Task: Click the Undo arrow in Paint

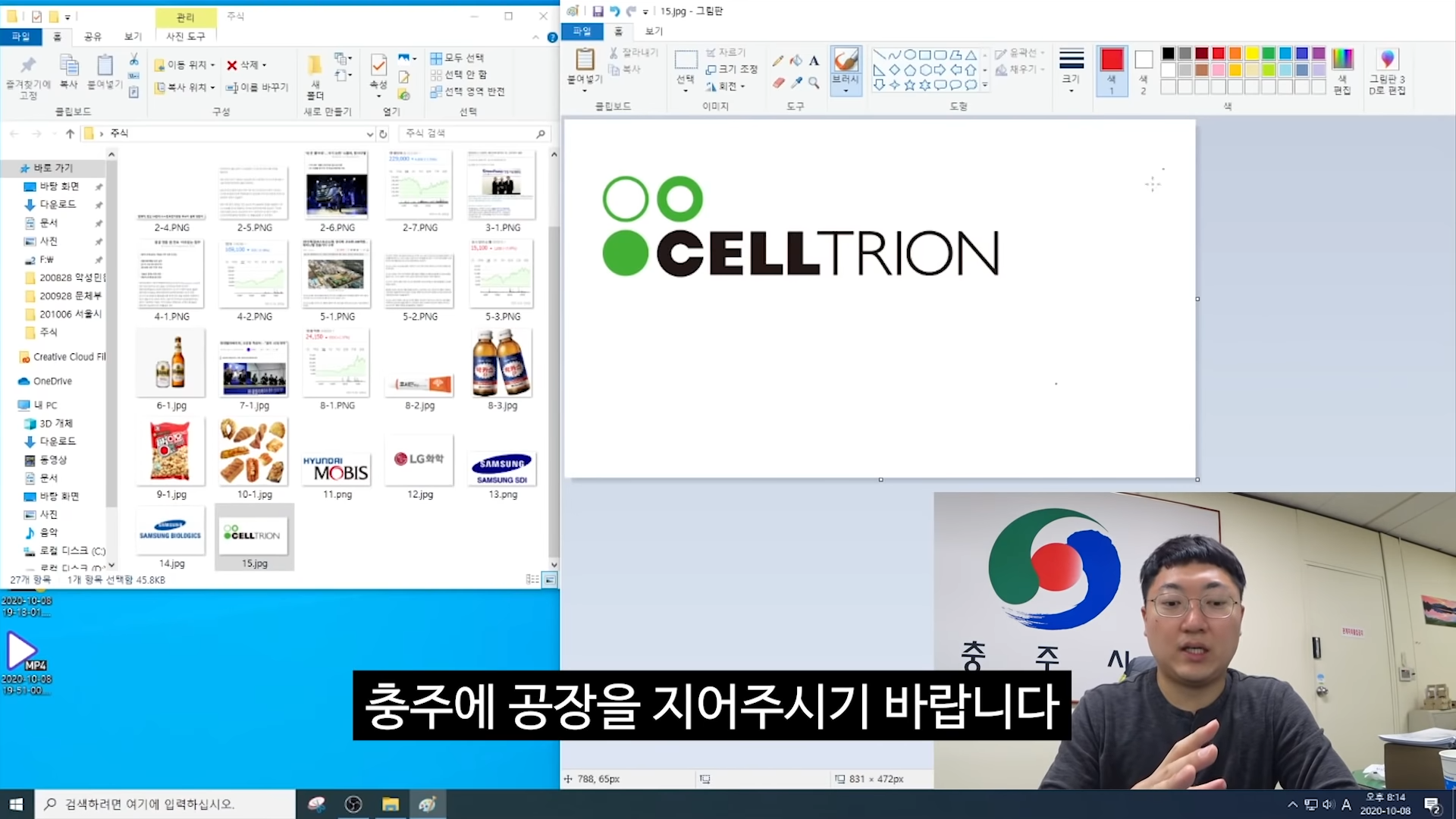Action: [614, 11]
